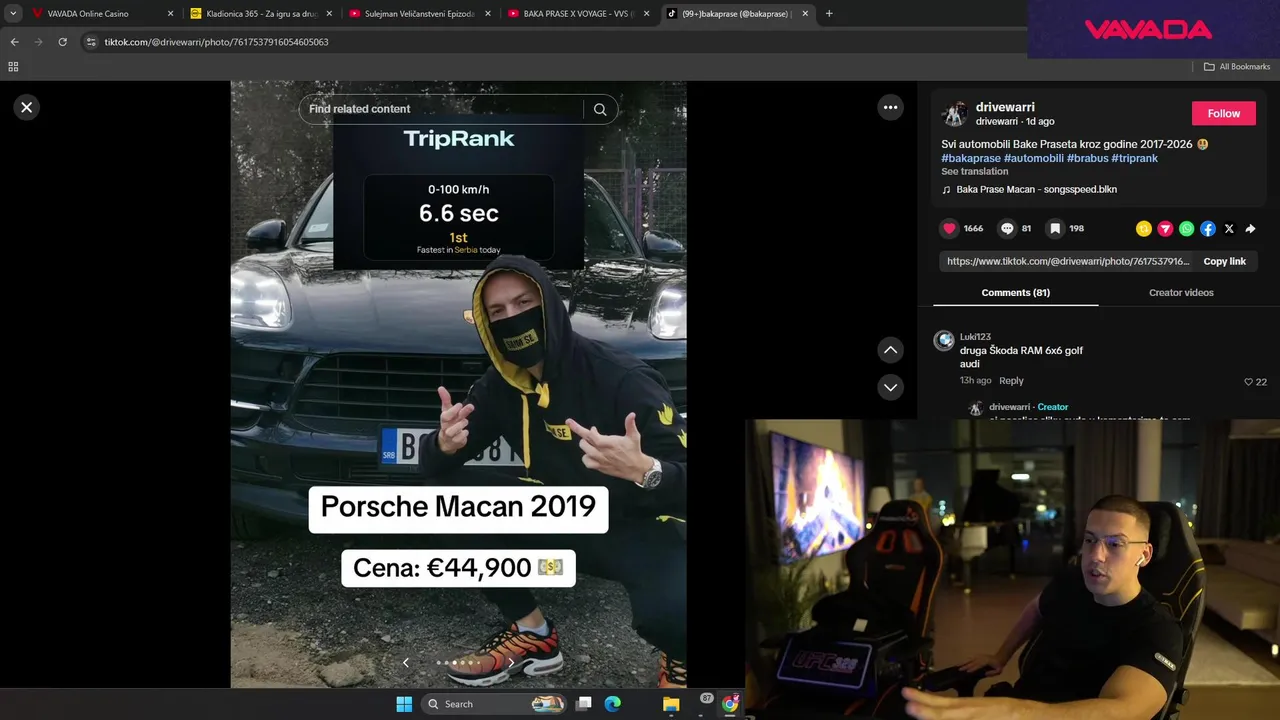Open the three-dots more options menu

point(890,107)
